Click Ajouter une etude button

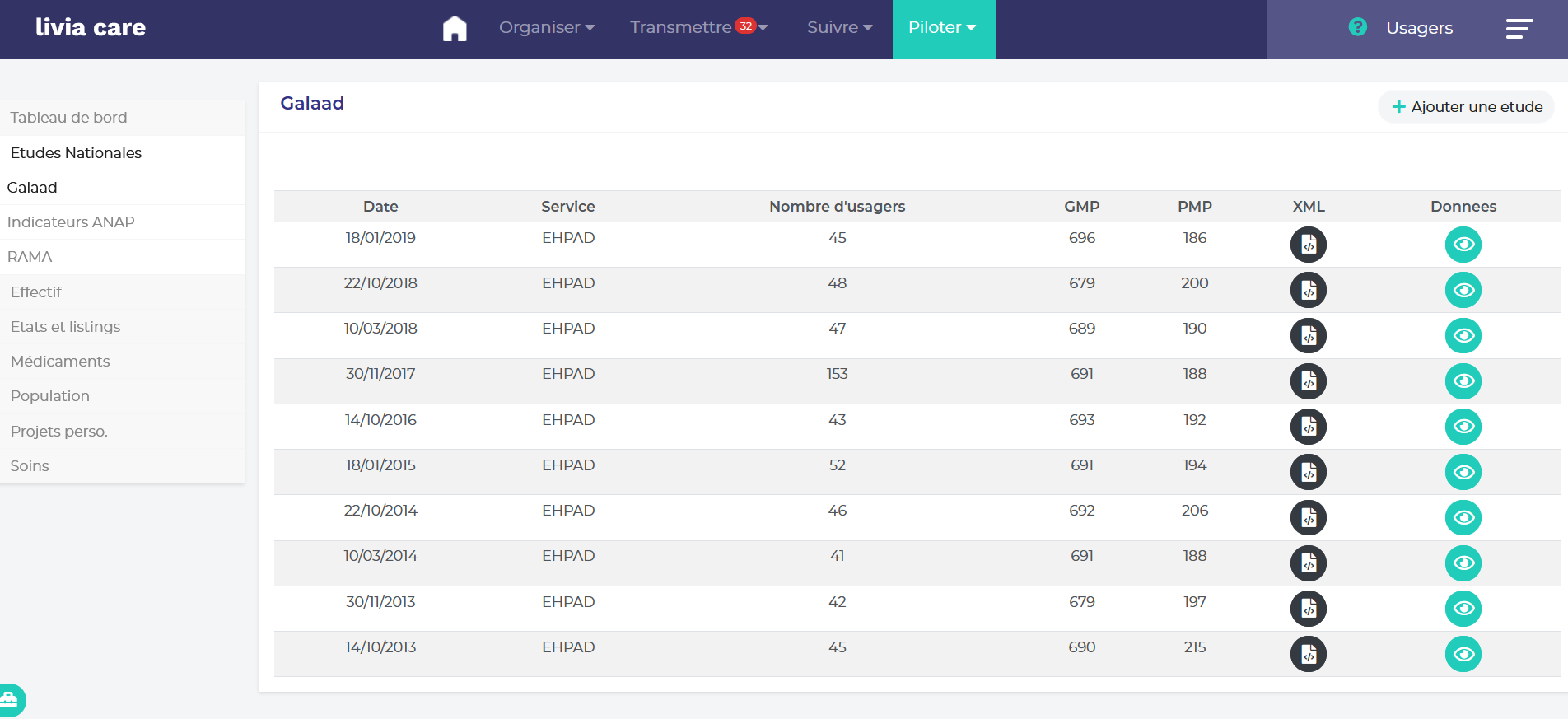[x=1466, y=107]
